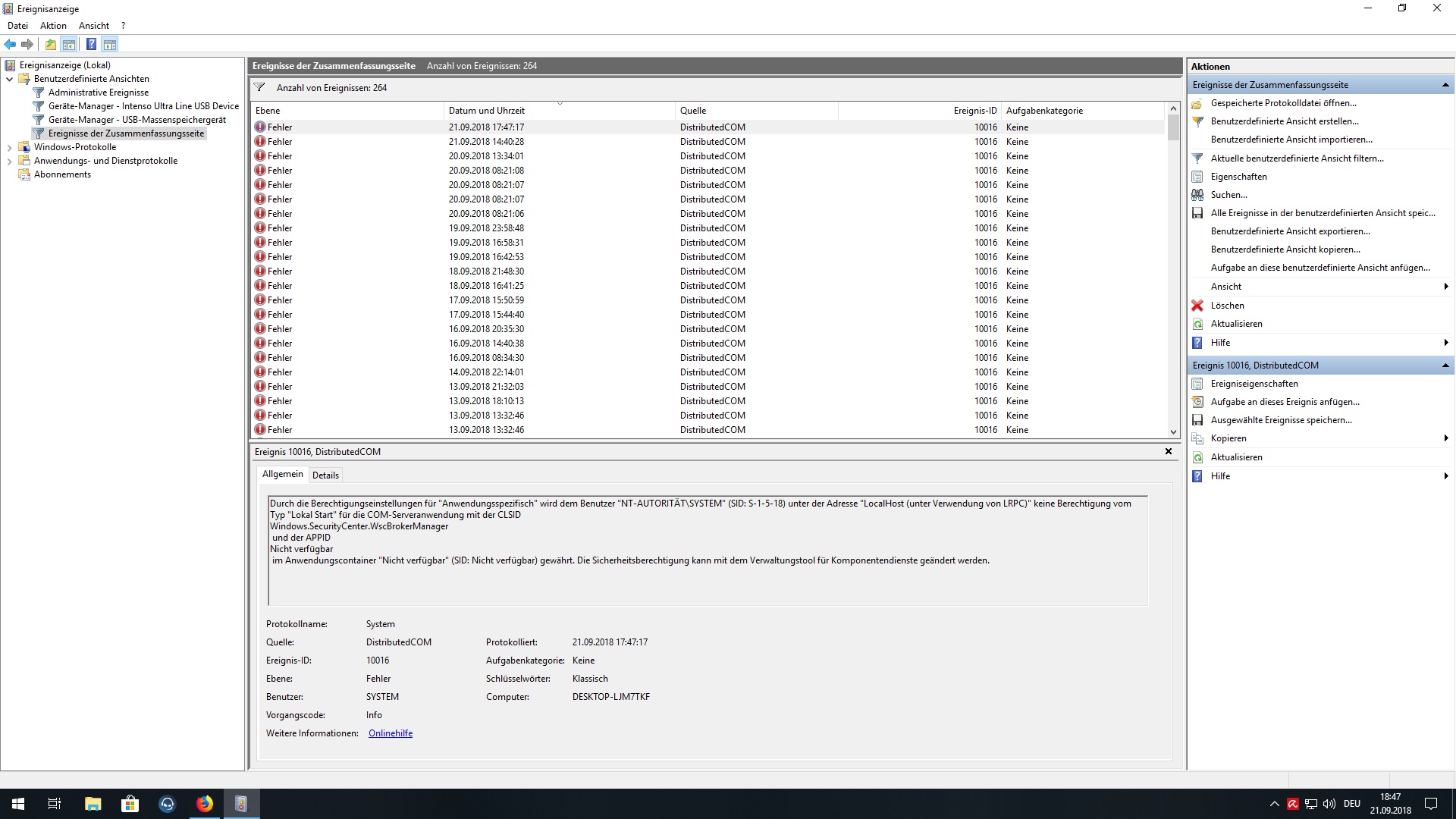Click Gespeicherte Protokolldatei öffnen action
1456x819 pixels.
click(1283, 103)
